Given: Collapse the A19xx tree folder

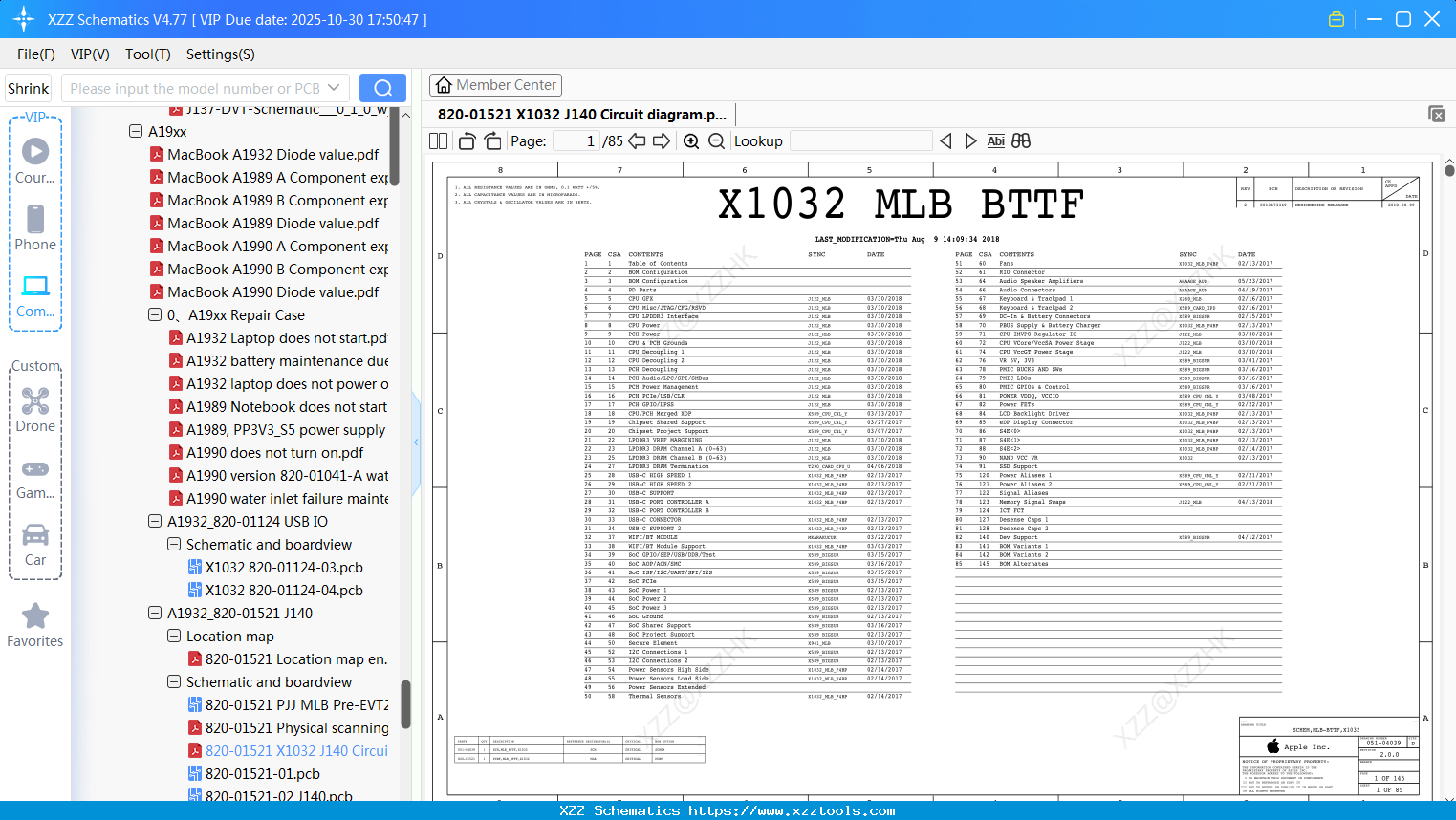Looking at the screenshot, I should [x=136, y=131].
